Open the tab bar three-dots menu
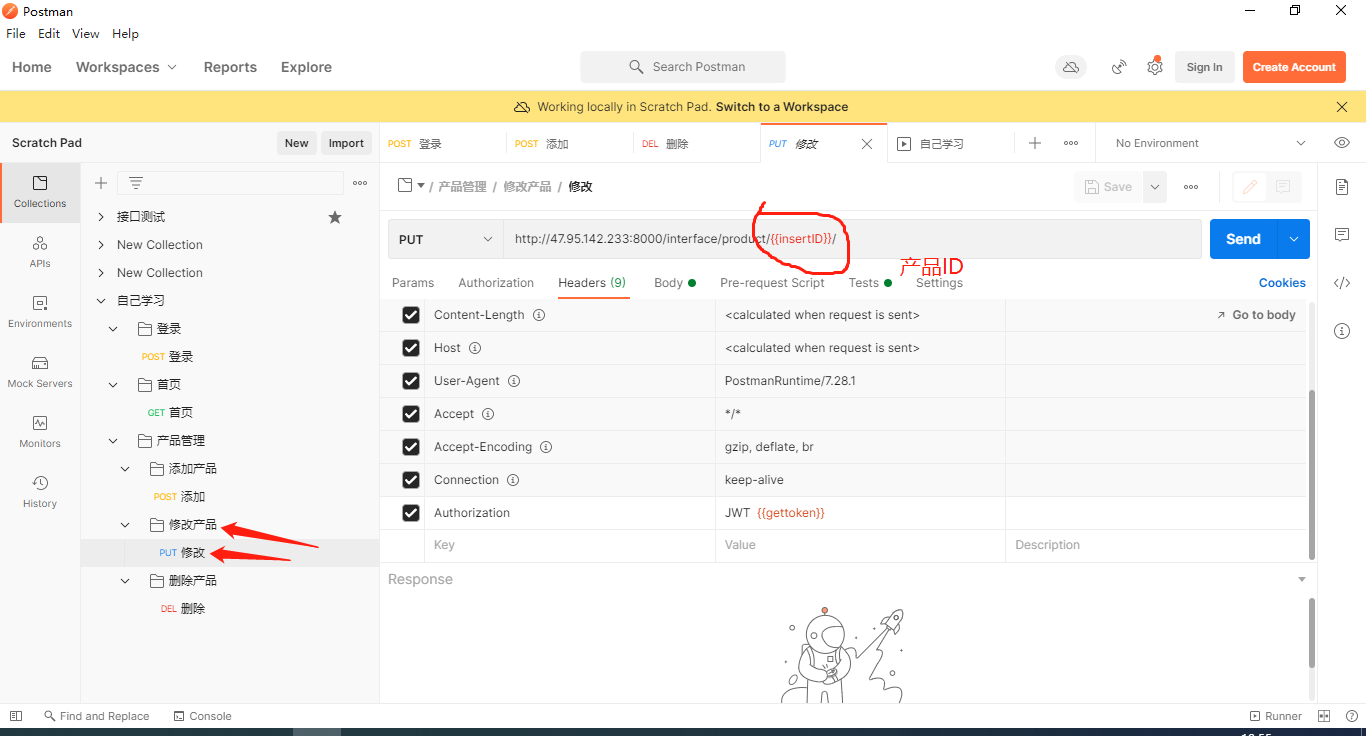The width and height of the screenshot is (1366, 736). click(1071, 143)
